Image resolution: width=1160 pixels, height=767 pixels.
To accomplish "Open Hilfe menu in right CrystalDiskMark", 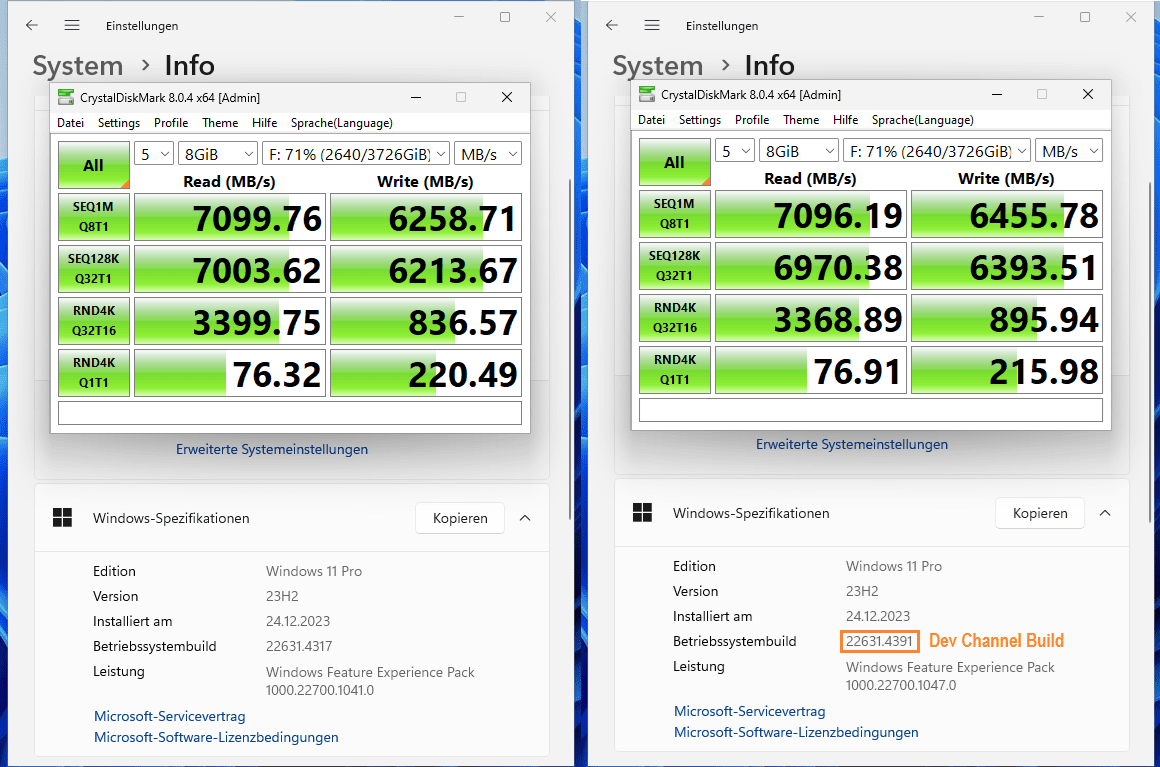I will coord(845,120).
